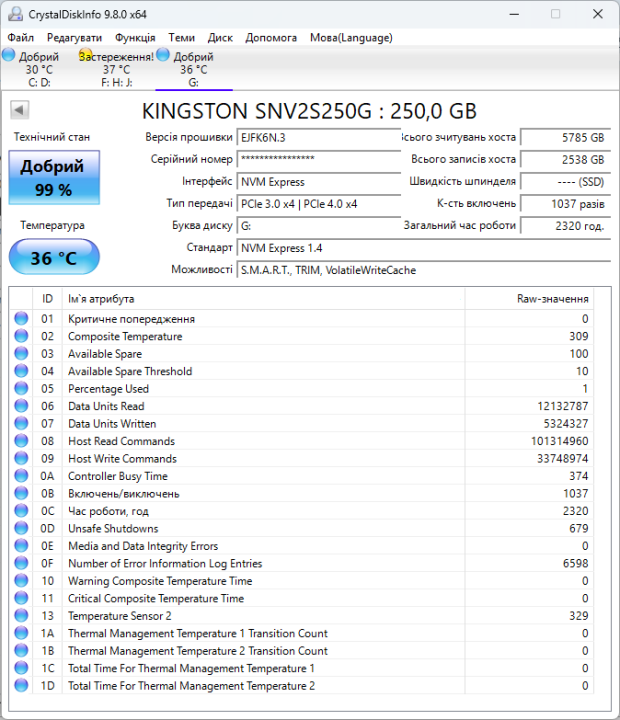Click the CrystalDiskInfo app icon in title bar

pos(15,14)
